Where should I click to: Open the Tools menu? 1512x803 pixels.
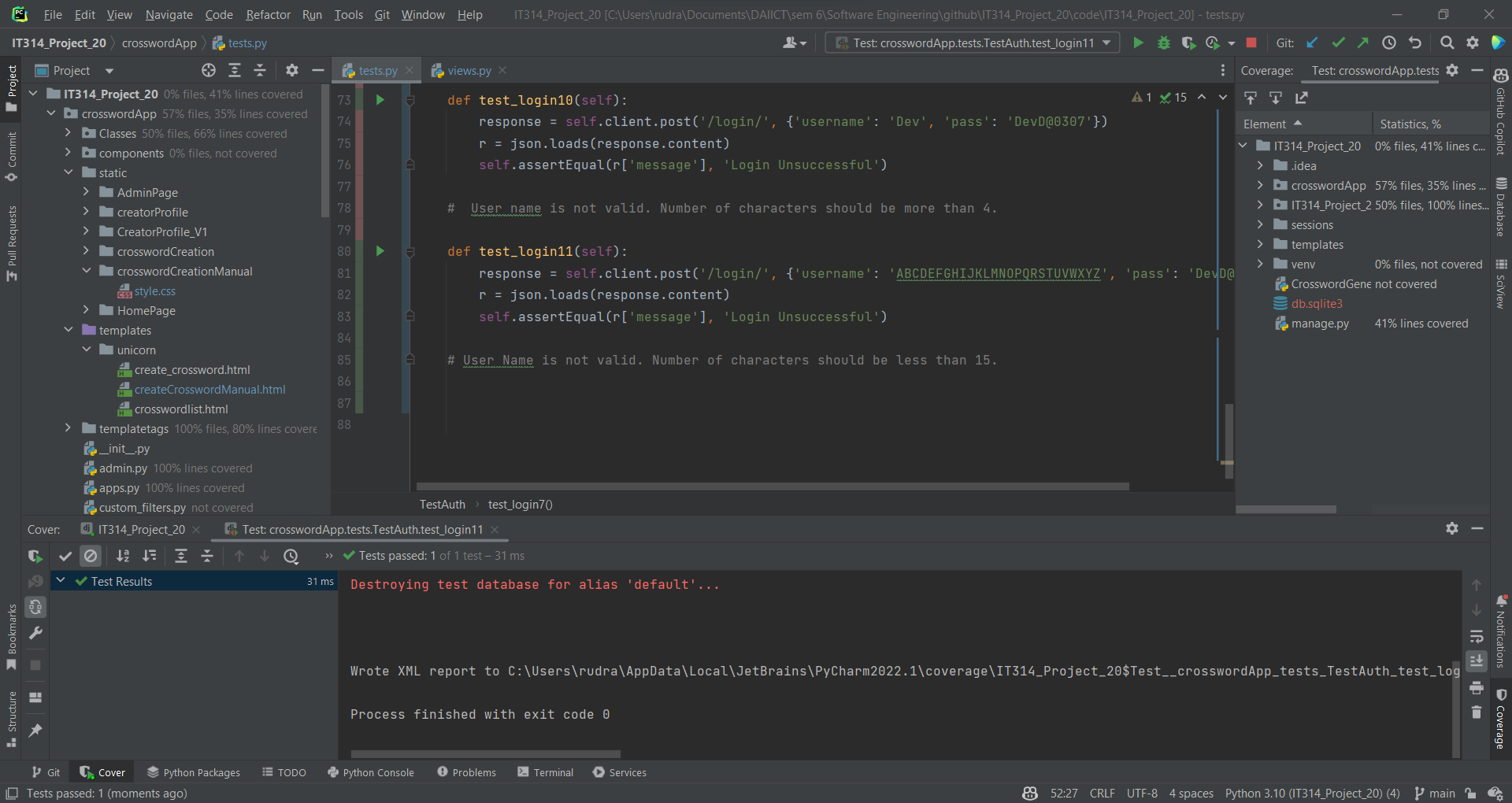coord(348,14)
